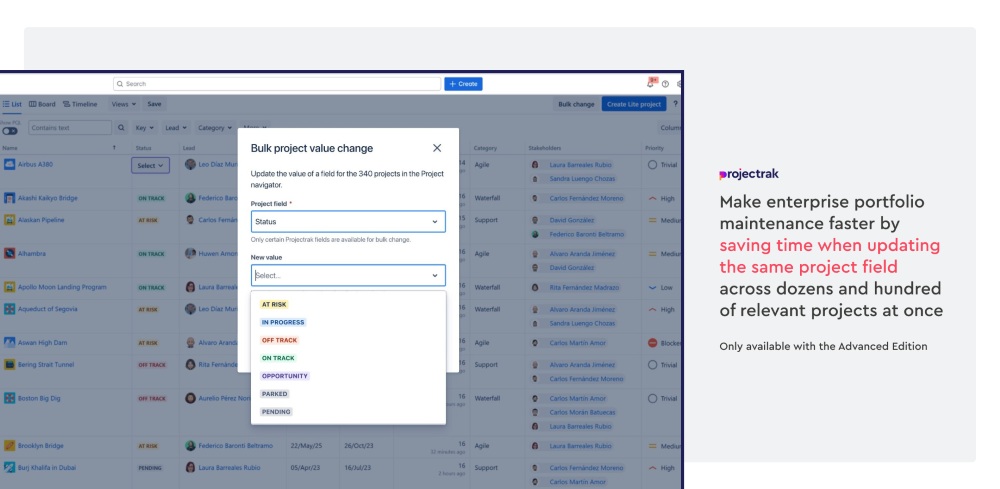Switch to the List view tab
Viewport: 1000px width, 489px height.
(x=12, y=104)
